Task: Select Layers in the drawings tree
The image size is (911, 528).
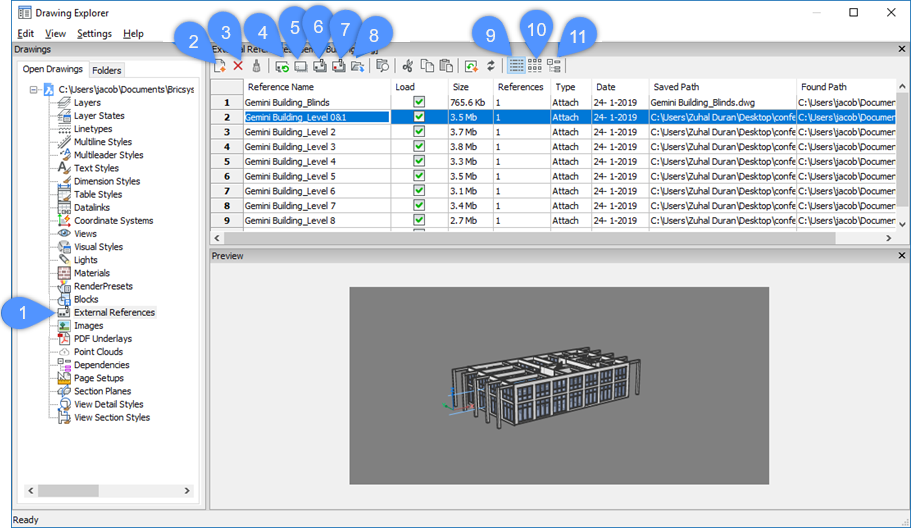Action: click(x=87, y=103)
